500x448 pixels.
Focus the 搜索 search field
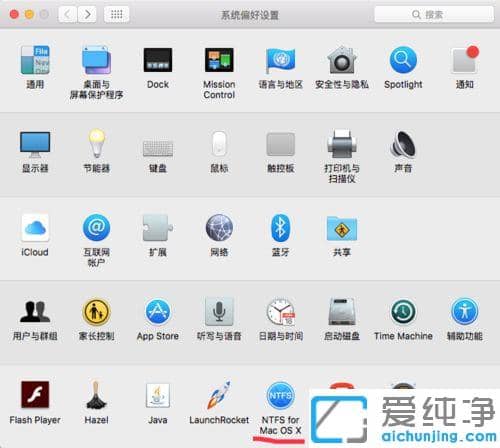coord(434,14)
